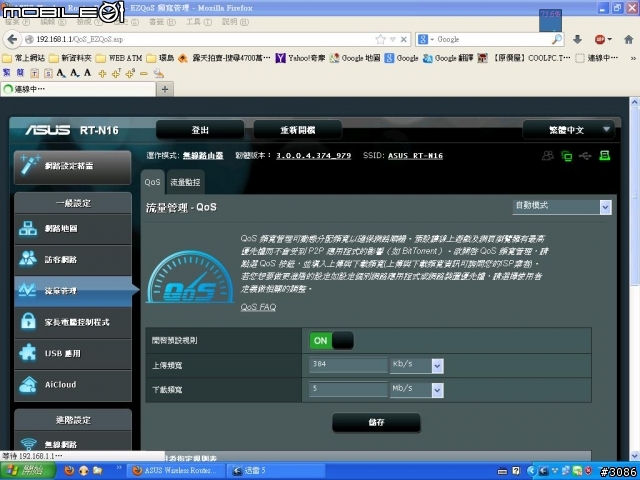Open the WEB ATM bookmark folder
This screenshot has height=480, width=640.
pos(119,58)
